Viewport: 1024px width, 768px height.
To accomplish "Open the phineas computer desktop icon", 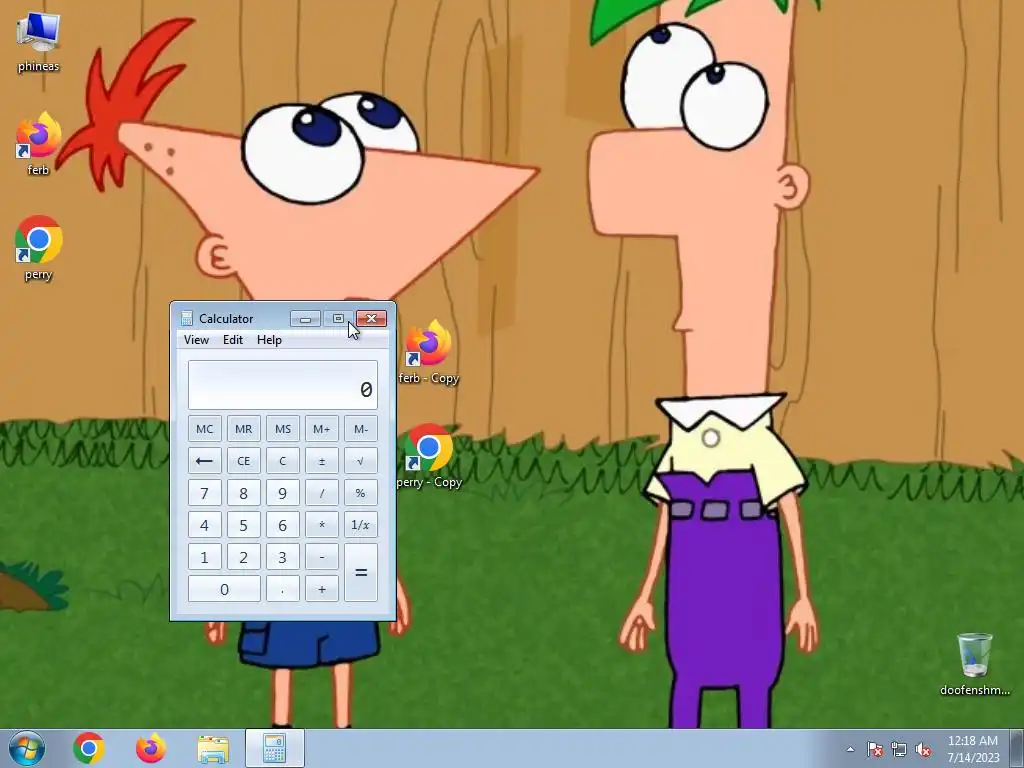I will pyautogui.click(x=38, y=42).
